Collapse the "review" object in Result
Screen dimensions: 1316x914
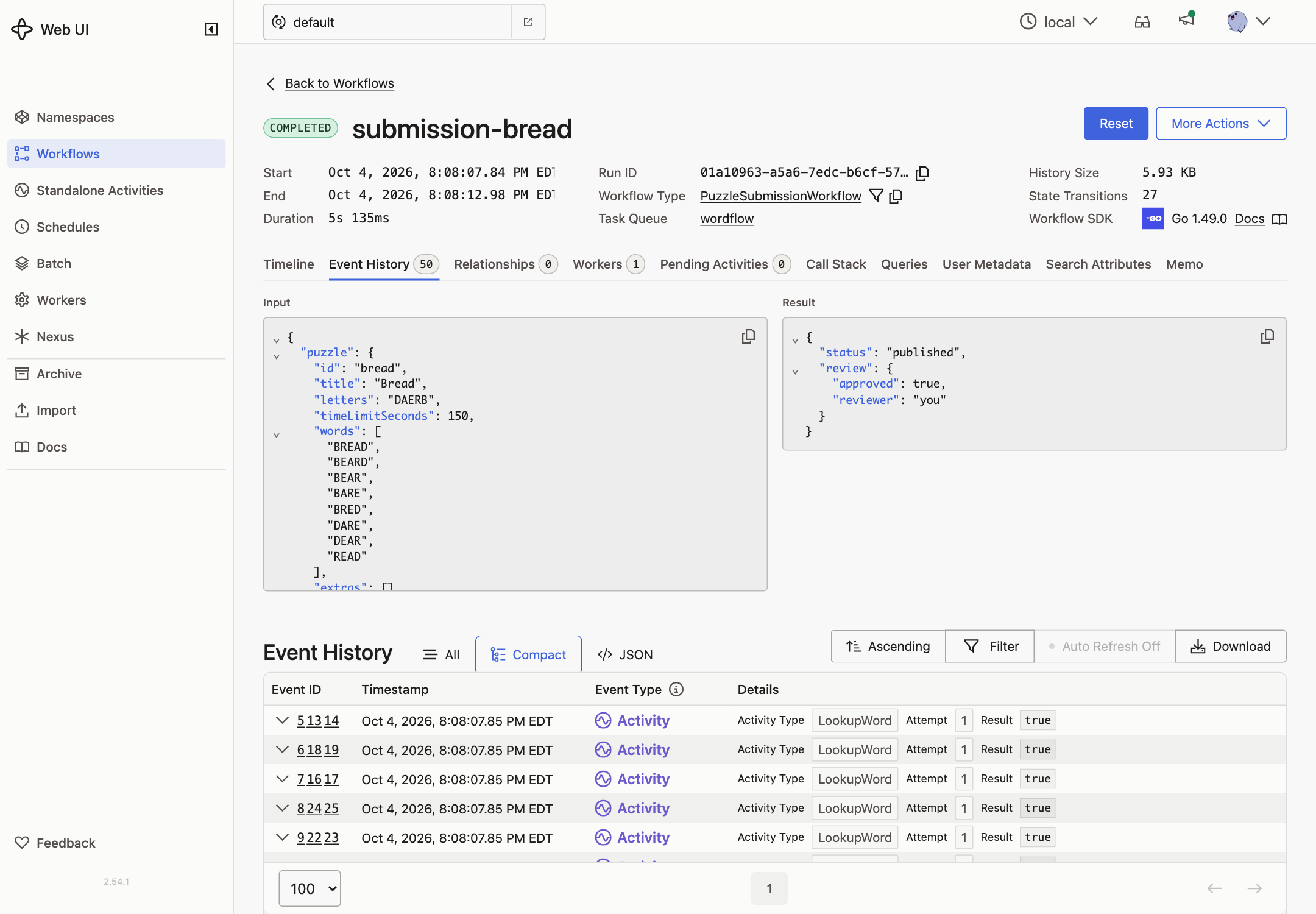795,372
